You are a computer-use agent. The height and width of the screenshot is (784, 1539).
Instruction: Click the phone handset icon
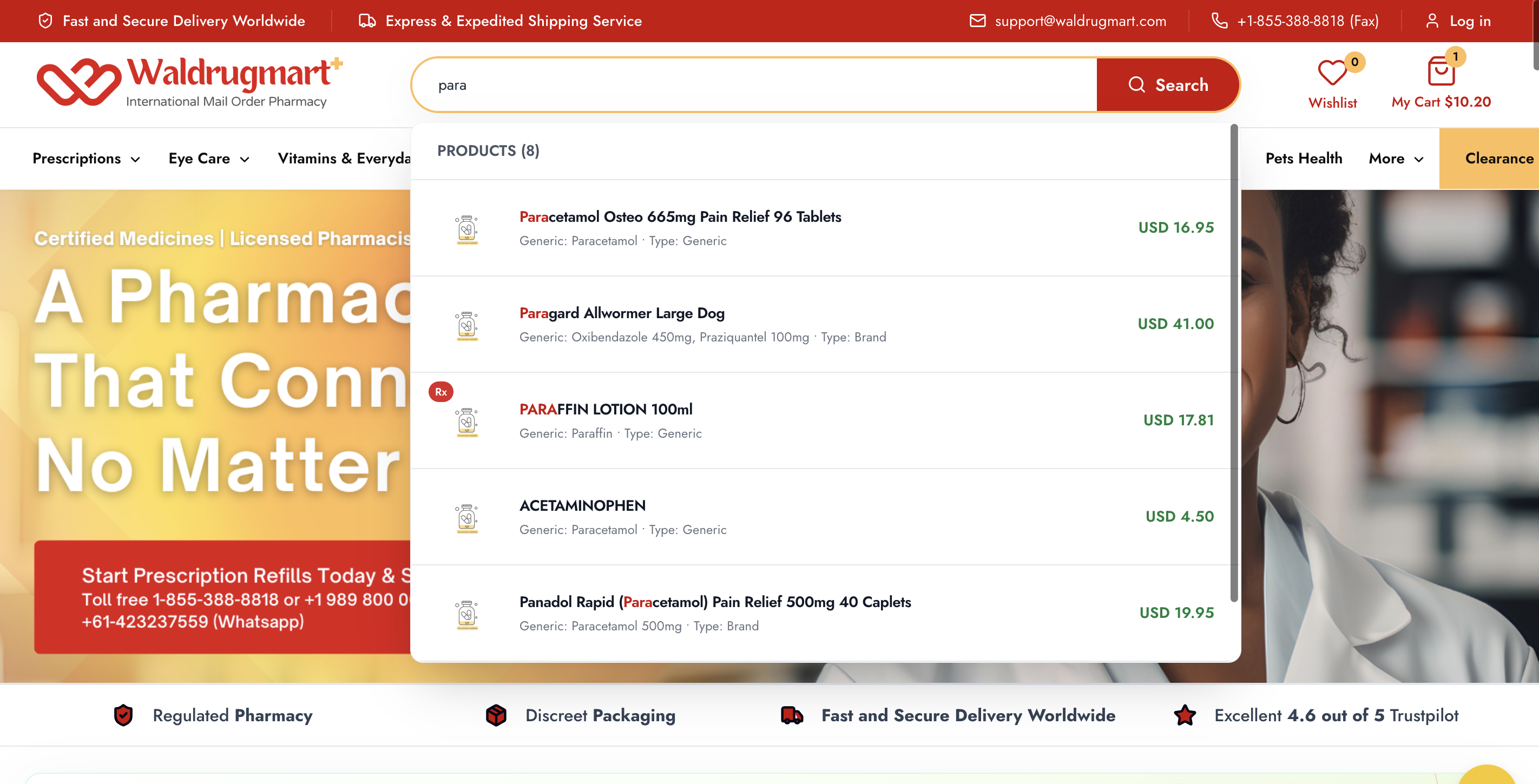1219,21
